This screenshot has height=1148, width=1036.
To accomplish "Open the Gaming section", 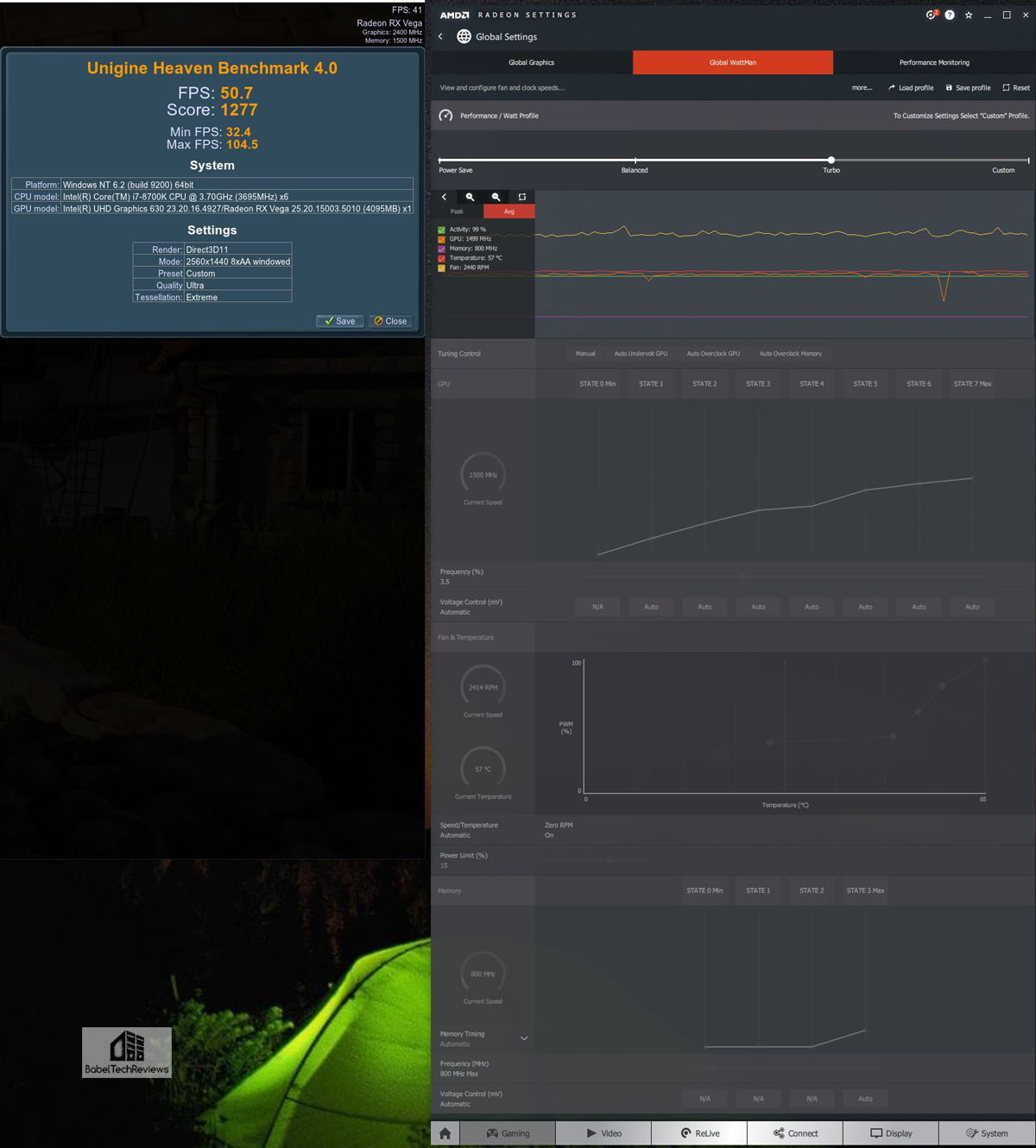I will (508, 1133).
